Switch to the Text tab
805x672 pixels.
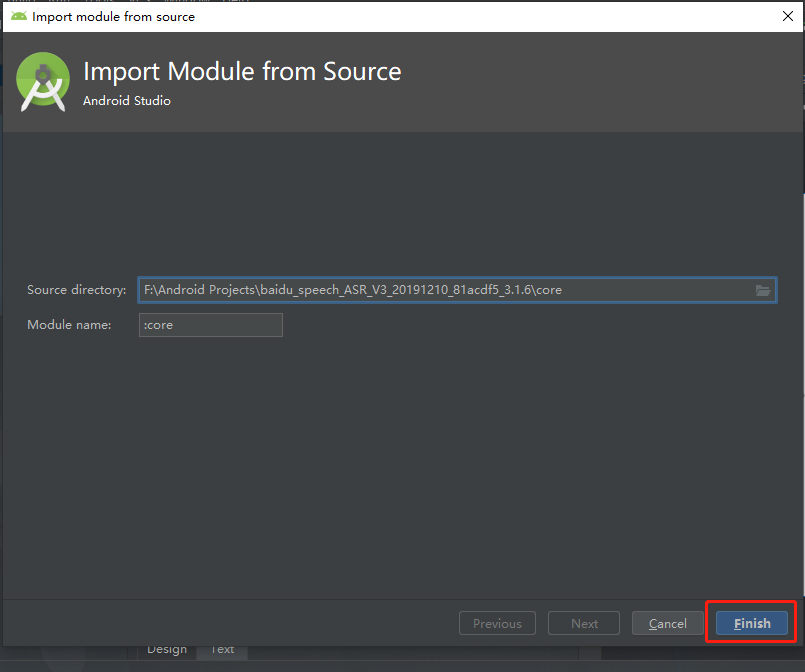[x=222, y=649]
